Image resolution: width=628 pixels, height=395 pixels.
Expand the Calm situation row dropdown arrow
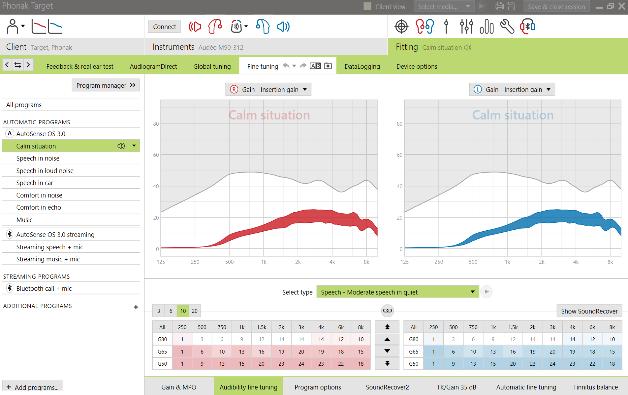(134, 146)
